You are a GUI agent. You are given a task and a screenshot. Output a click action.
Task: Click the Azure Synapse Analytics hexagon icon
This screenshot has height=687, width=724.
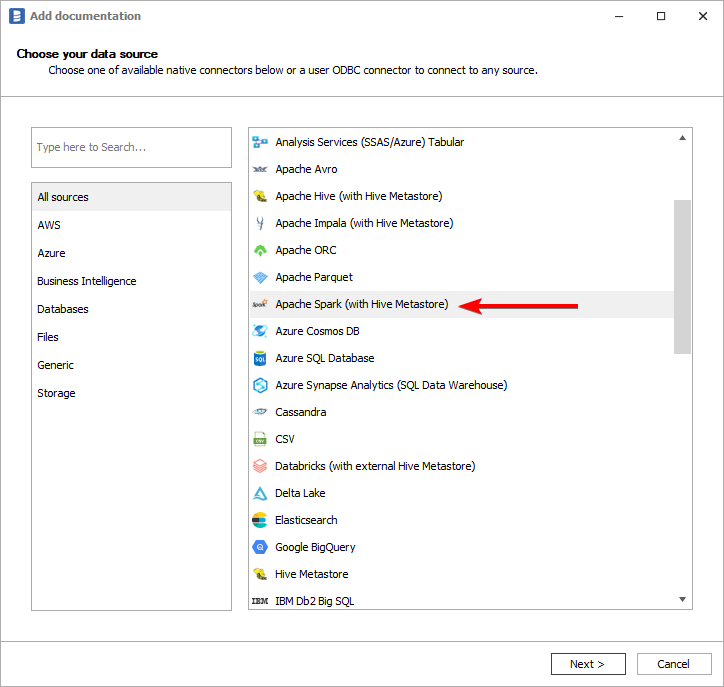tap(260, 386)
